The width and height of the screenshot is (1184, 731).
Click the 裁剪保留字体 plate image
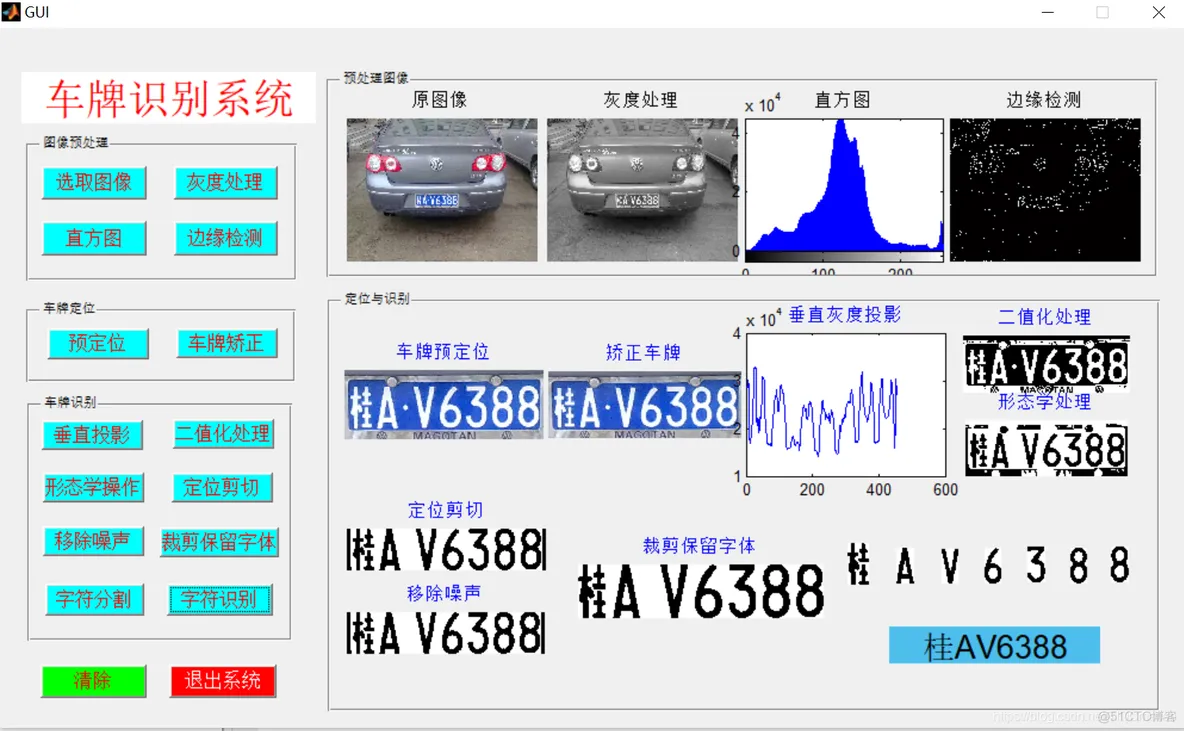coord(701,591)
